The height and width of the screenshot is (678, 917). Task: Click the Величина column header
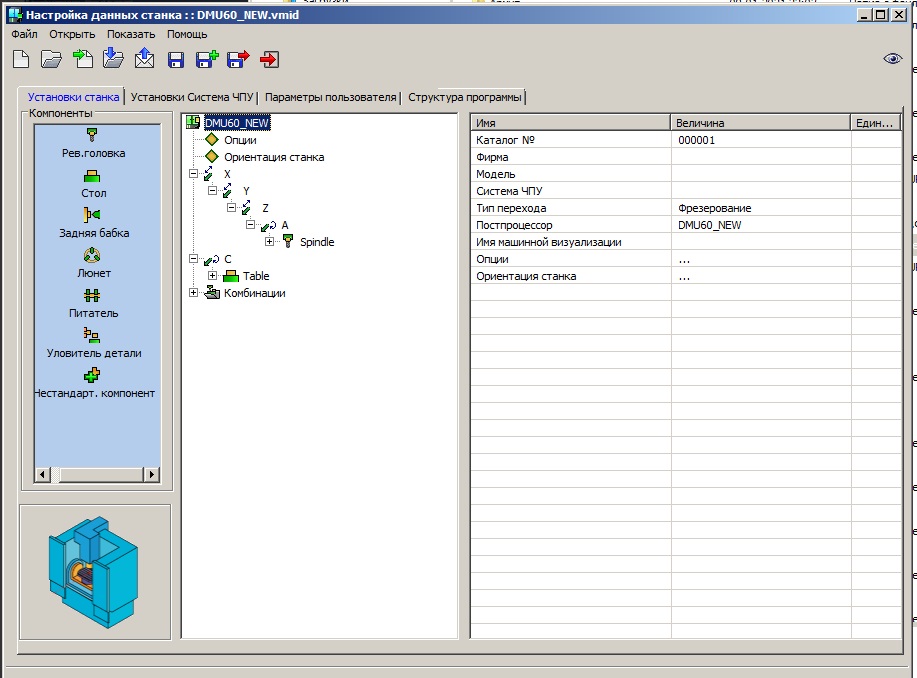760,123
